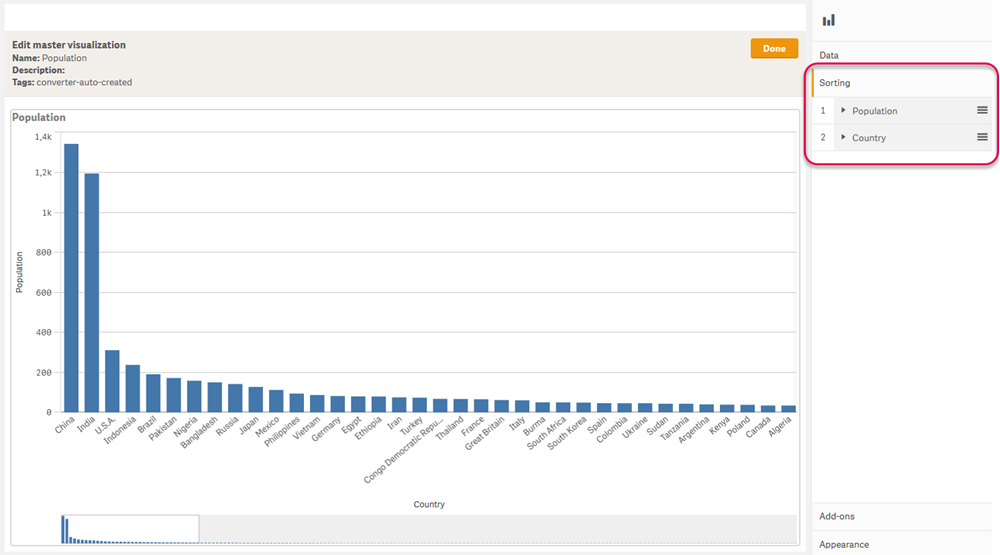Click the 'Algeria' axis label

pos(780,427)
